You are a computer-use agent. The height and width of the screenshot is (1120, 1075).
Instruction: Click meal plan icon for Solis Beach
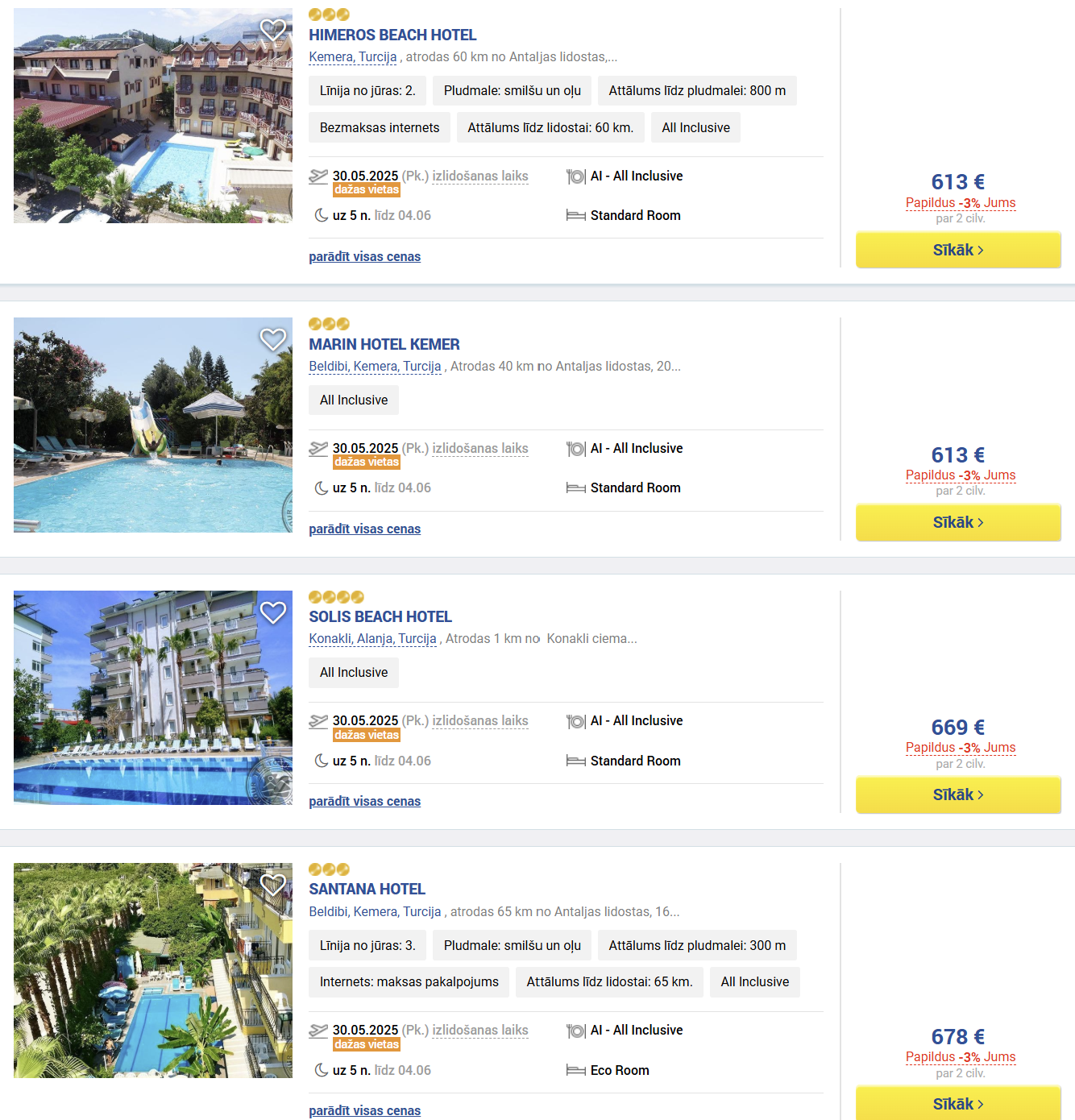pos(575,721)
